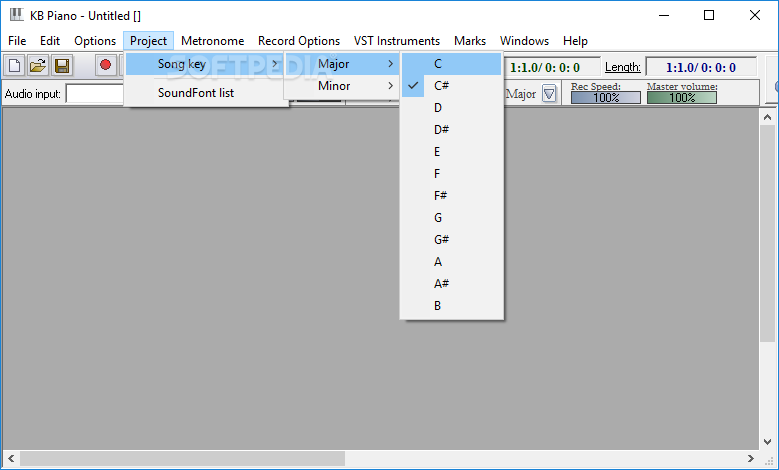Image resolution: width=779 pixels, height=470 pixels.
Task: Click the vertical scrollbar down arrow
Action: coord(767,441)
